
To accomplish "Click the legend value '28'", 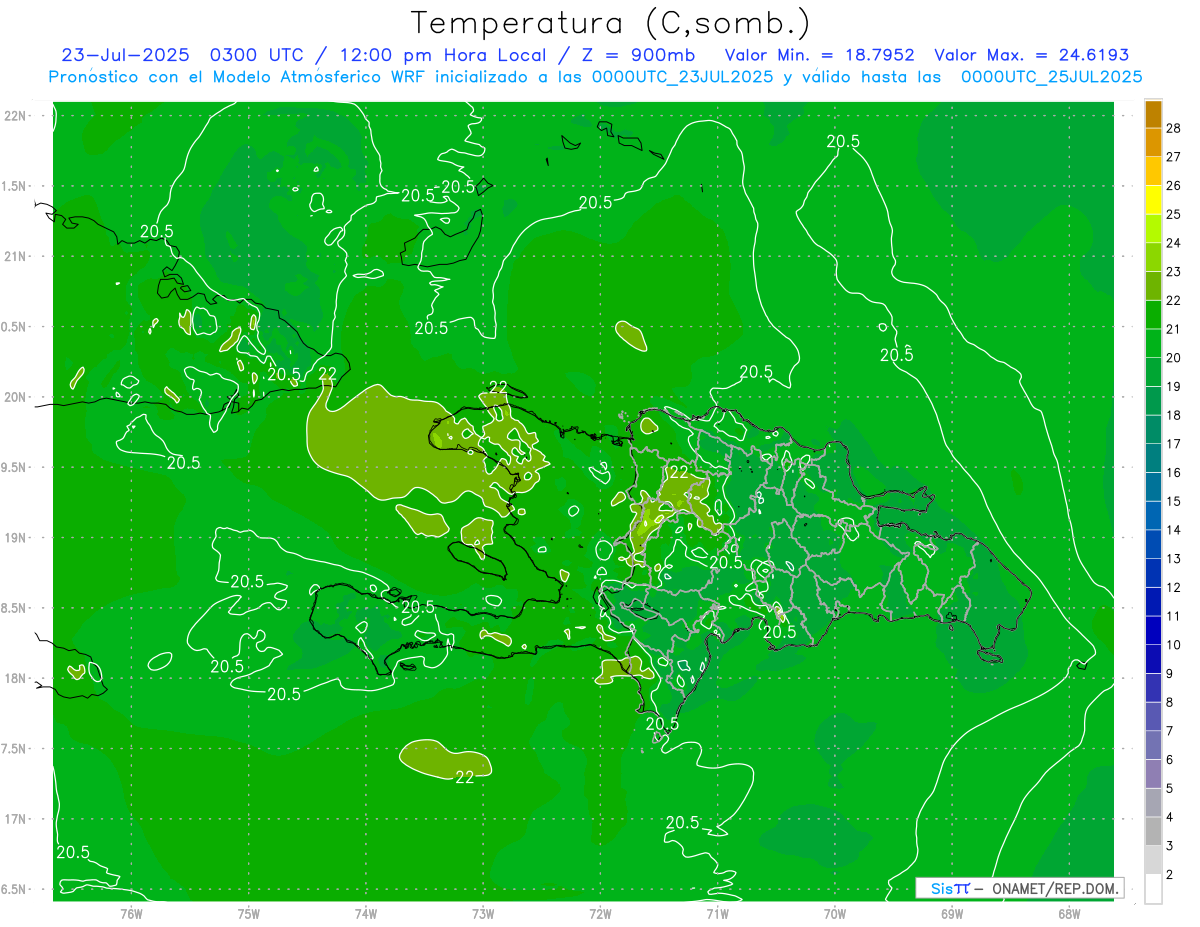I will 1174,128.
